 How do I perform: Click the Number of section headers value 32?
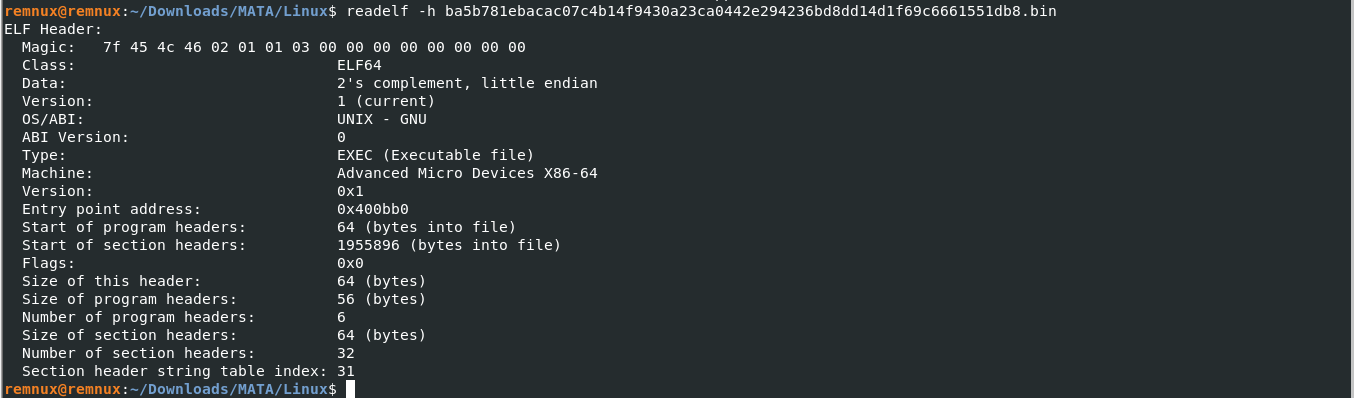(346, 353)
